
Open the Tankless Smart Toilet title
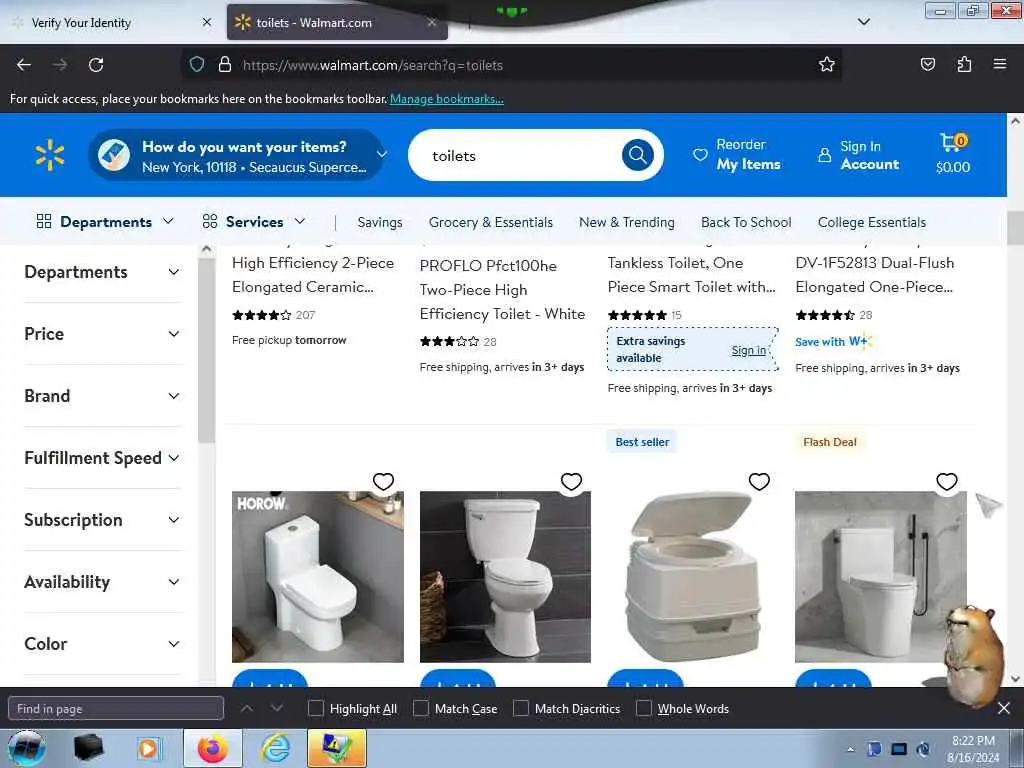pos(692,274)
